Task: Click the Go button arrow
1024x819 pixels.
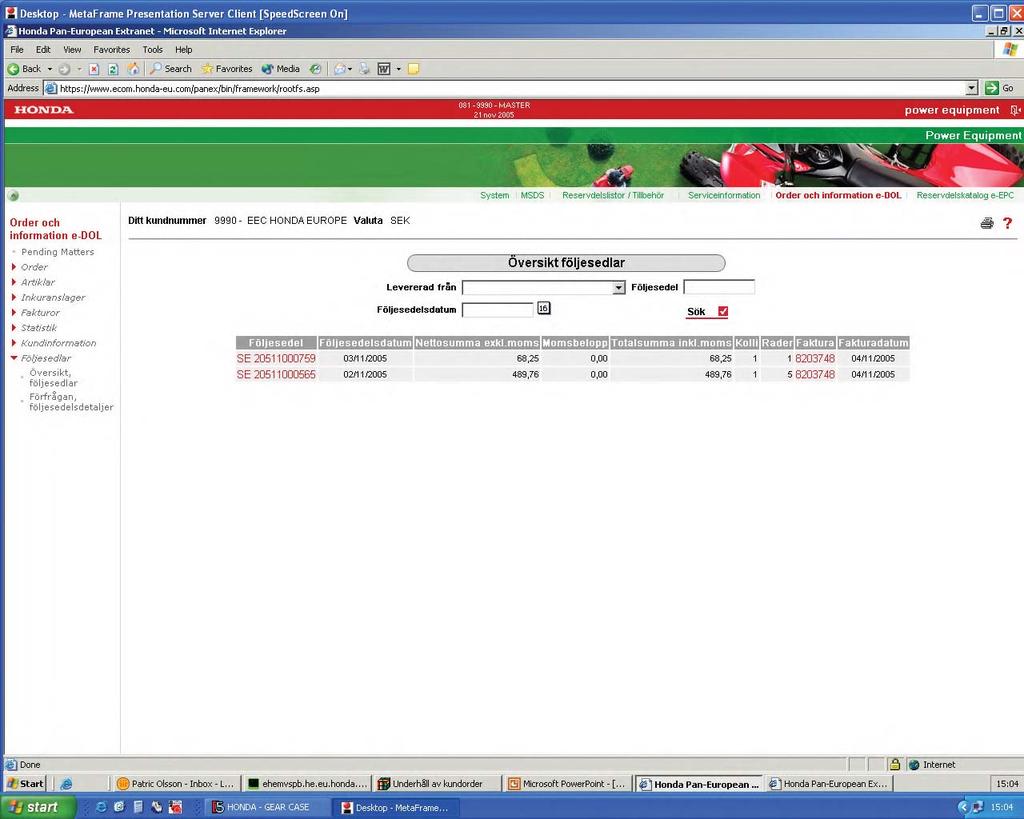Action: click(992, 88)
